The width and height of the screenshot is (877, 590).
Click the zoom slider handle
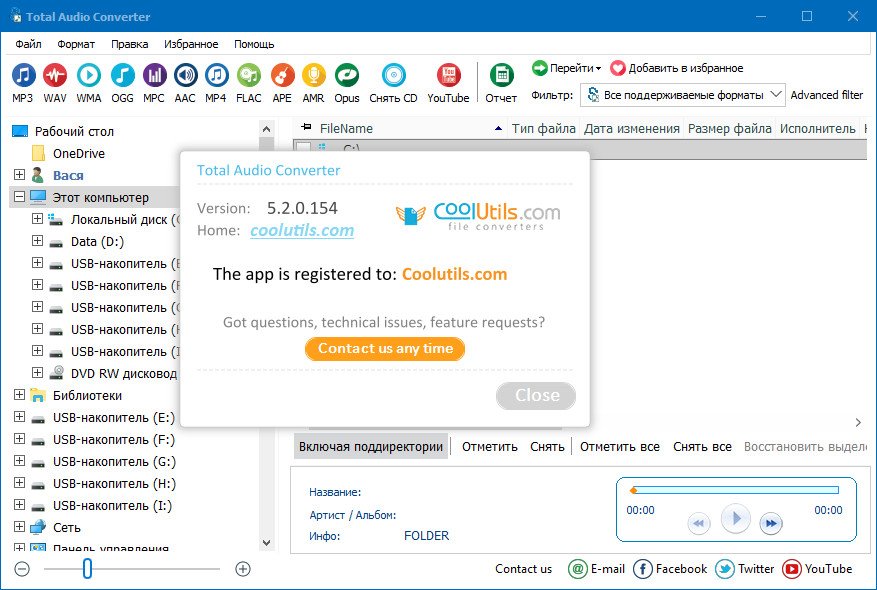(x=87, y=569)
